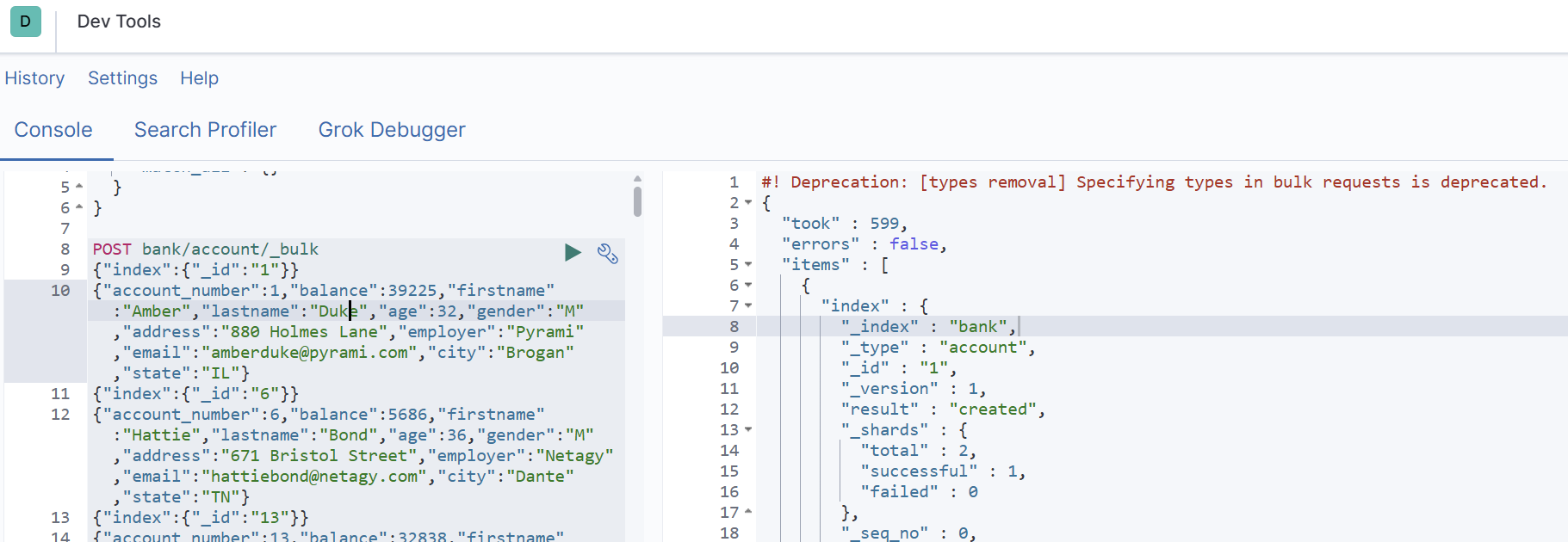The width and height of the screenshot is (1568, 542).
Task: Collapse the "index" object at line 7
Action: (x=748, y=306)
